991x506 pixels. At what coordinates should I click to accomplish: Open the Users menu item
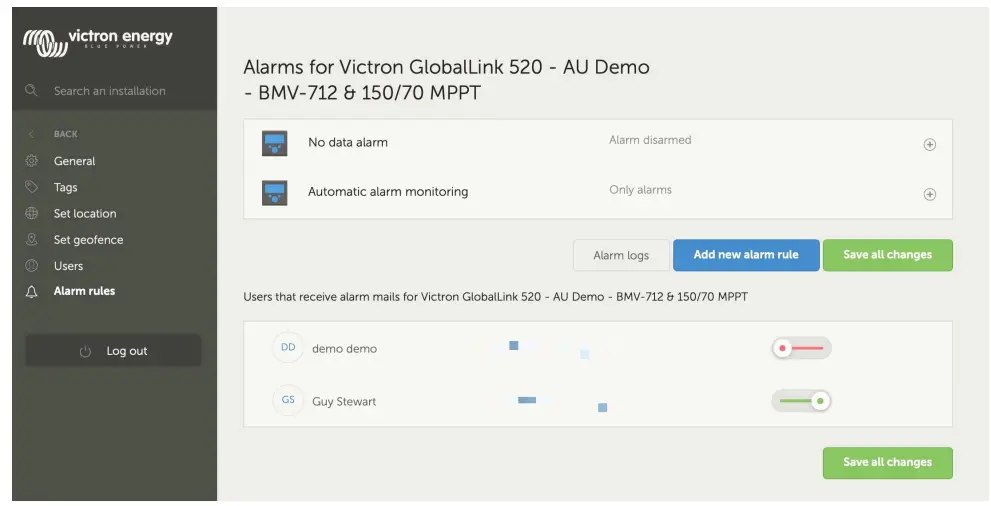pyautogui.click(x=68, y=266)
